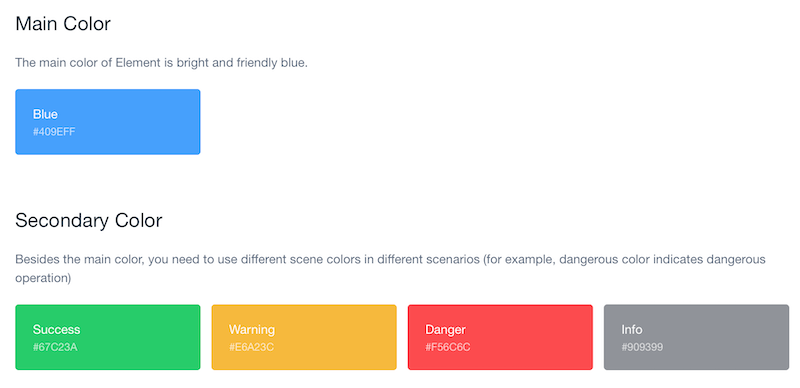Click the #67C23A hex code text
800x388 pixels.
point(55,348)
